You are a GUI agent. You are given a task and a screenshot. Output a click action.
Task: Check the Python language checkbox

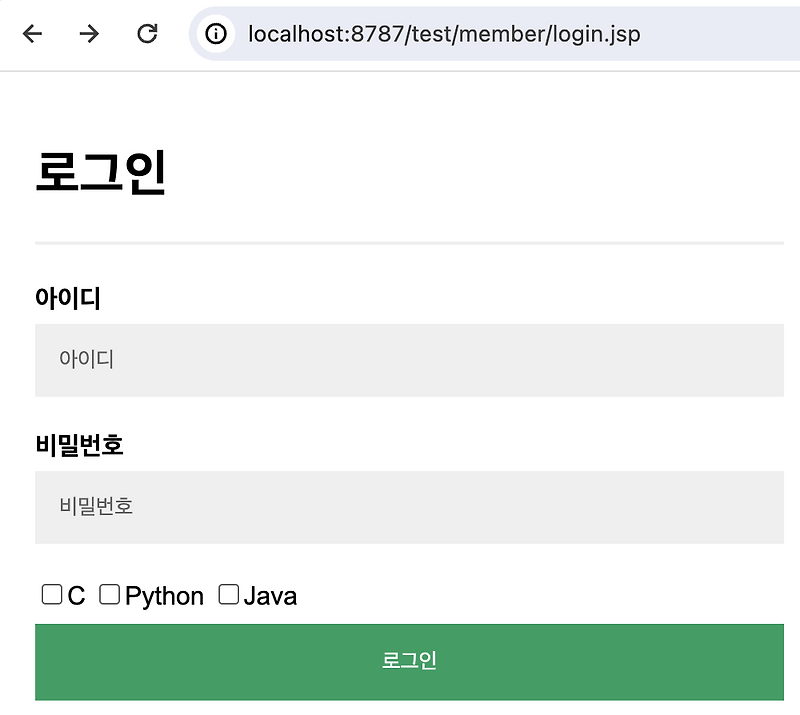110,594
